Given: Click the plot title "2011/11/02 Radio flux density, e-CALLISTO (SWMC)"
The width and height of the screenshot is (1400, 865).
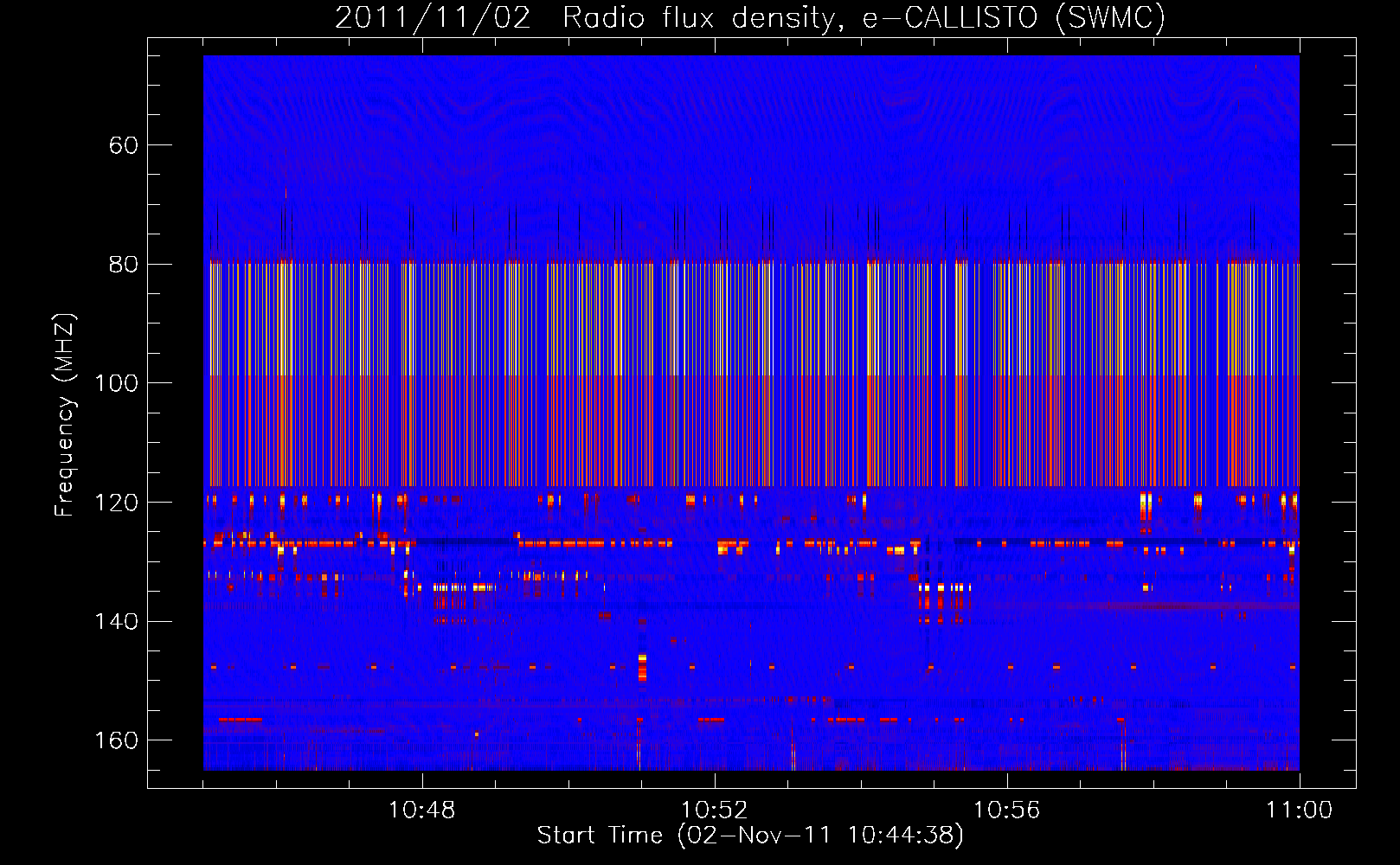Looking at the screenshot, I should 750,17.
